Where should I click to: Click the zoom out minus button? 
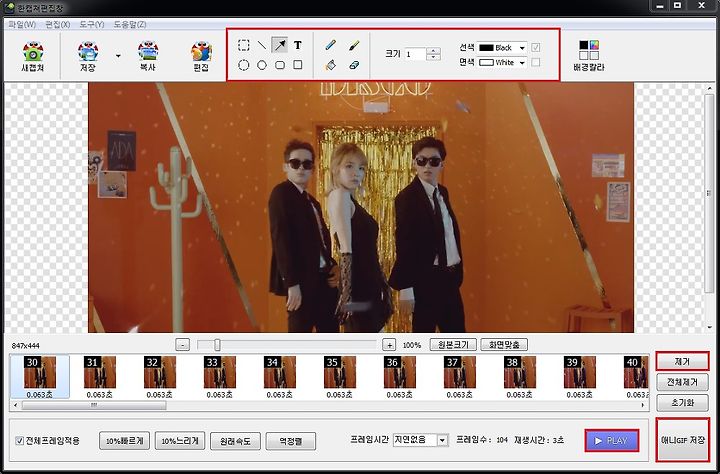tap(182, 344)
